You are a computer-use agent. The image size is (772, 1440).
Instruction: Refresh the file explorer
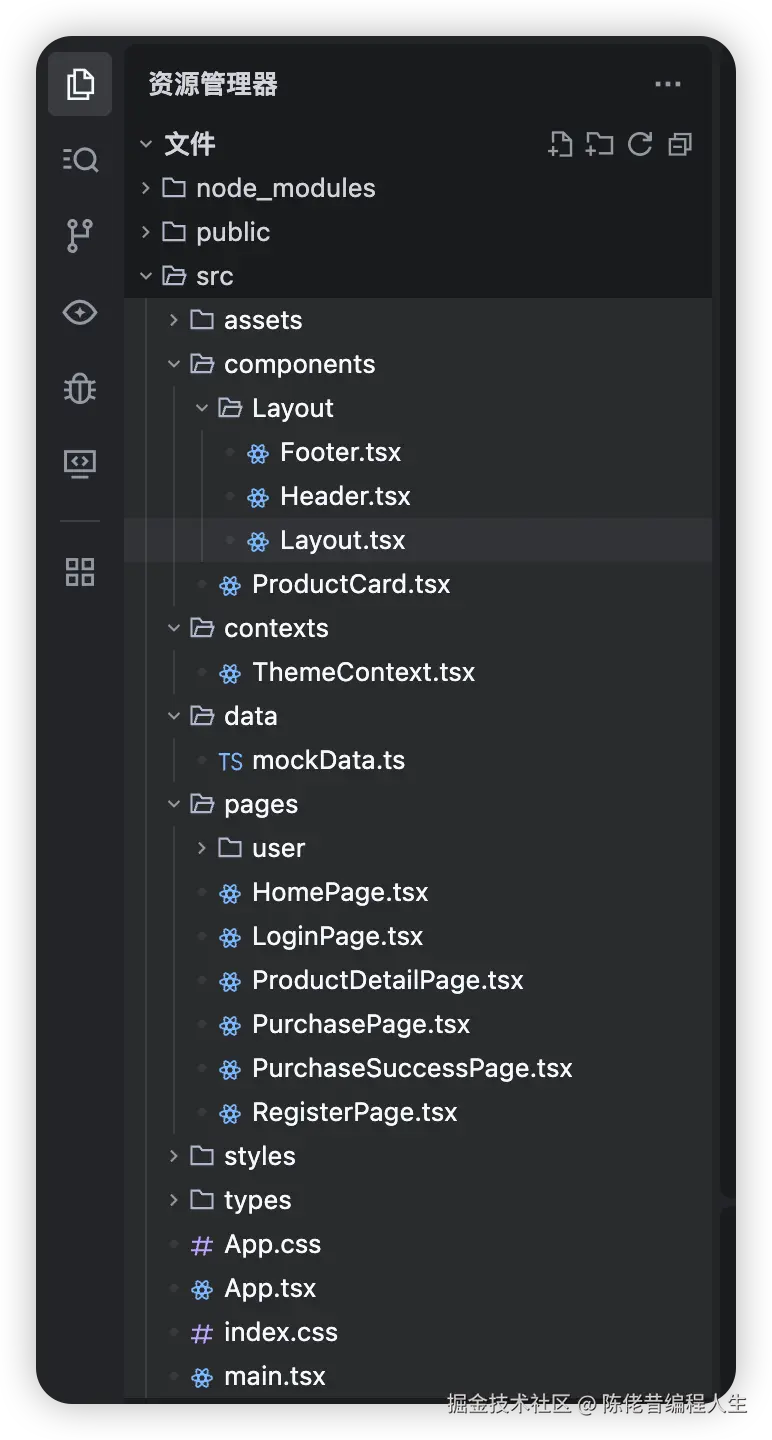click(x=640, y=144)
